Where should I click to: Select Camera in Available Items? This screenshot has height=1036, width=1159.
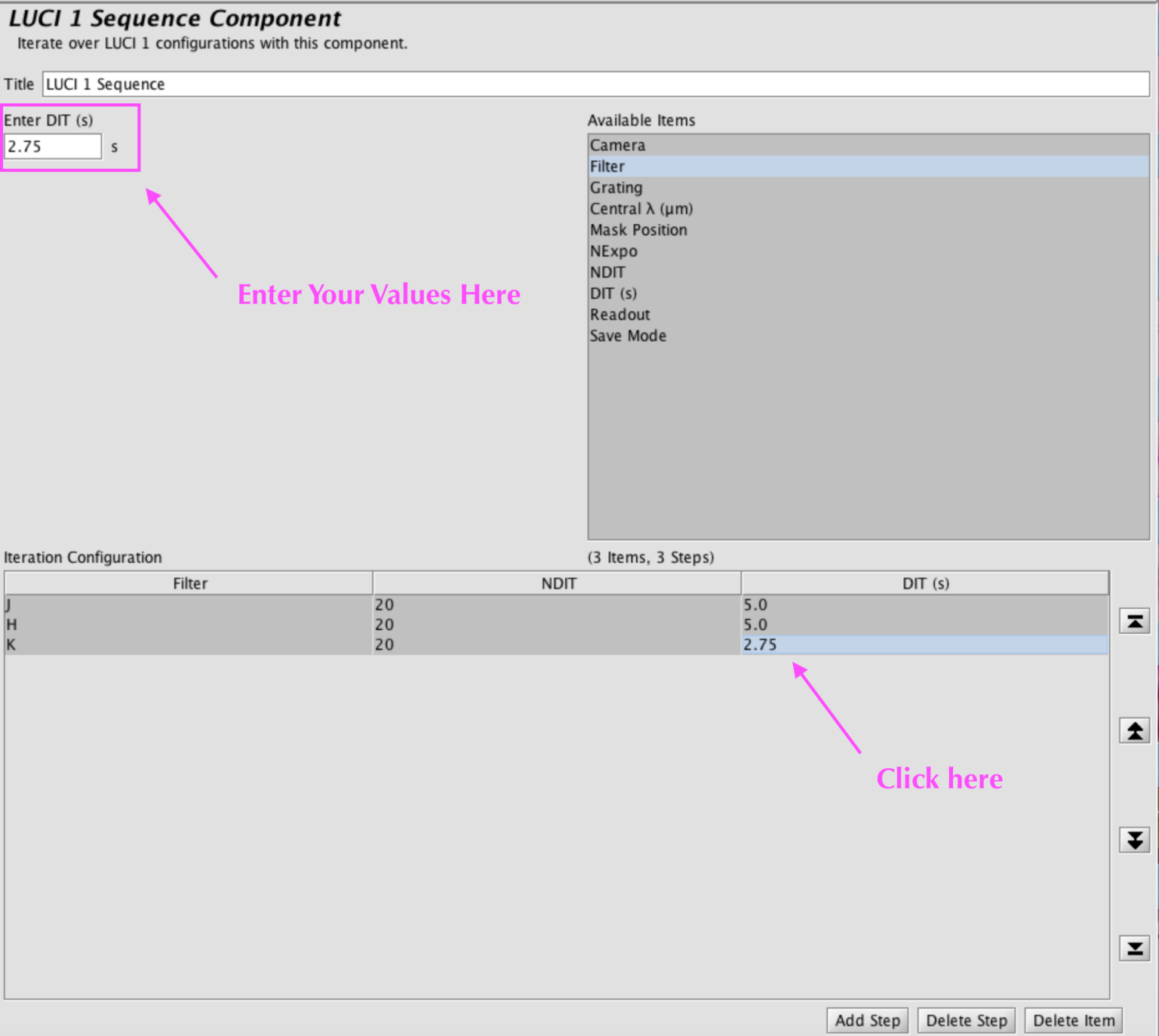[x=868, y=145]
